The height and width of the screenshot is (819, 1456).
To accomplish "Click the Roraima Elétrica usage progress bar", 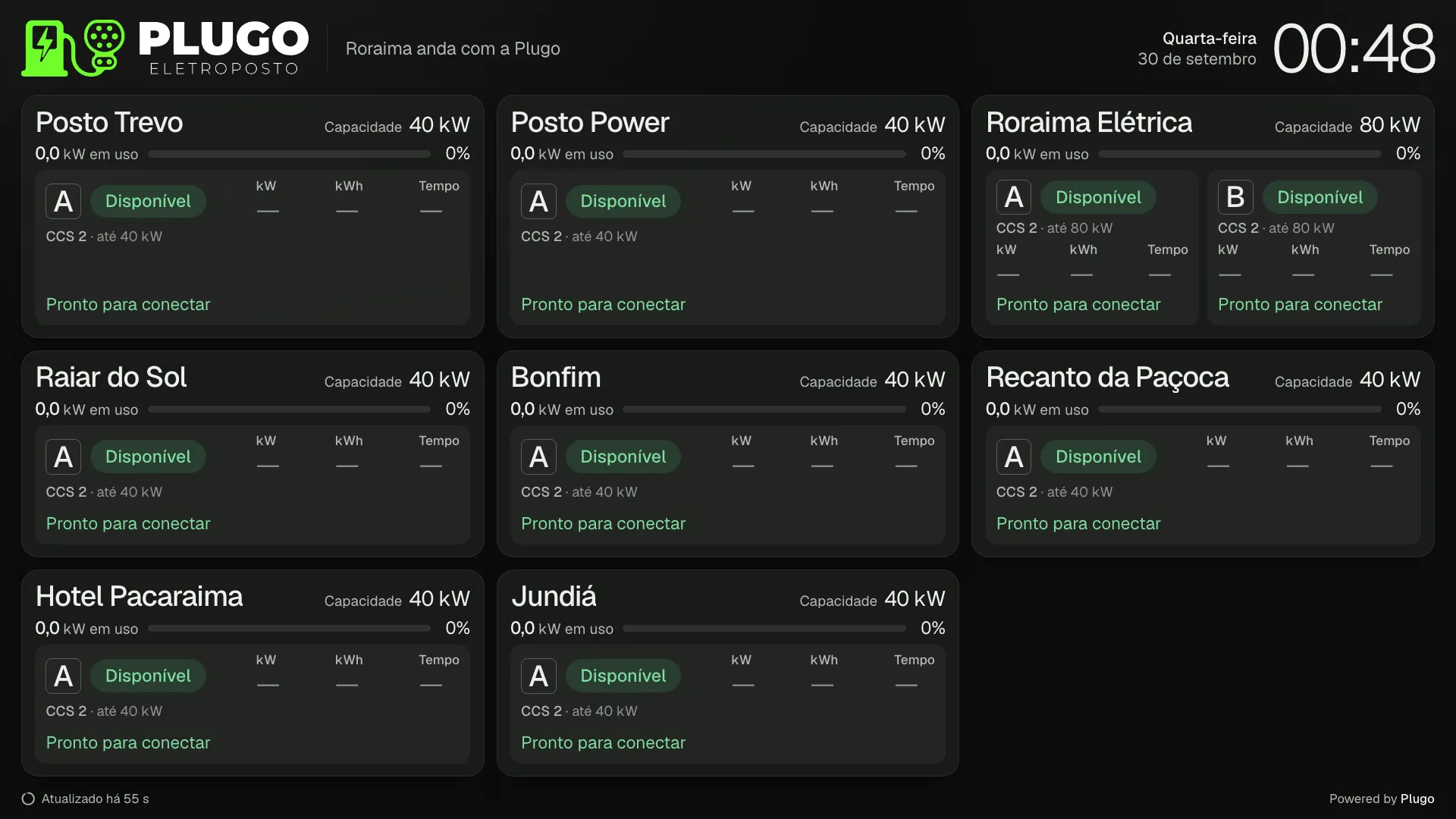I will pos(1240,154).
